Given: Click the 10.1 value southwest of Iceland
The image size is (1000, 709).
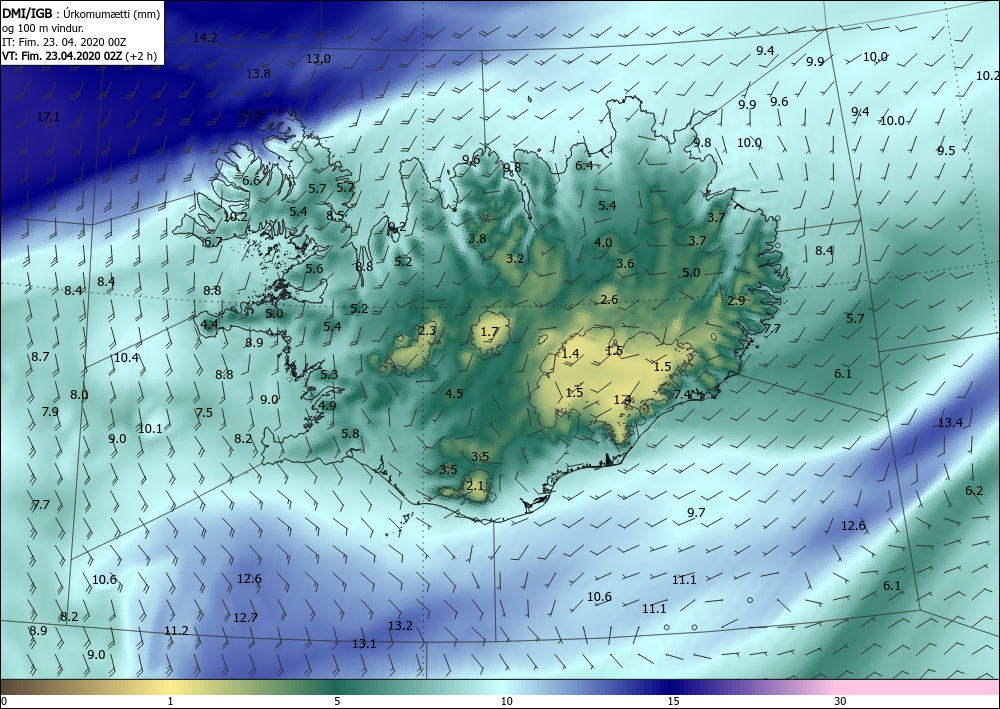Looking at the screenshot, I should [x=150, y=428].
